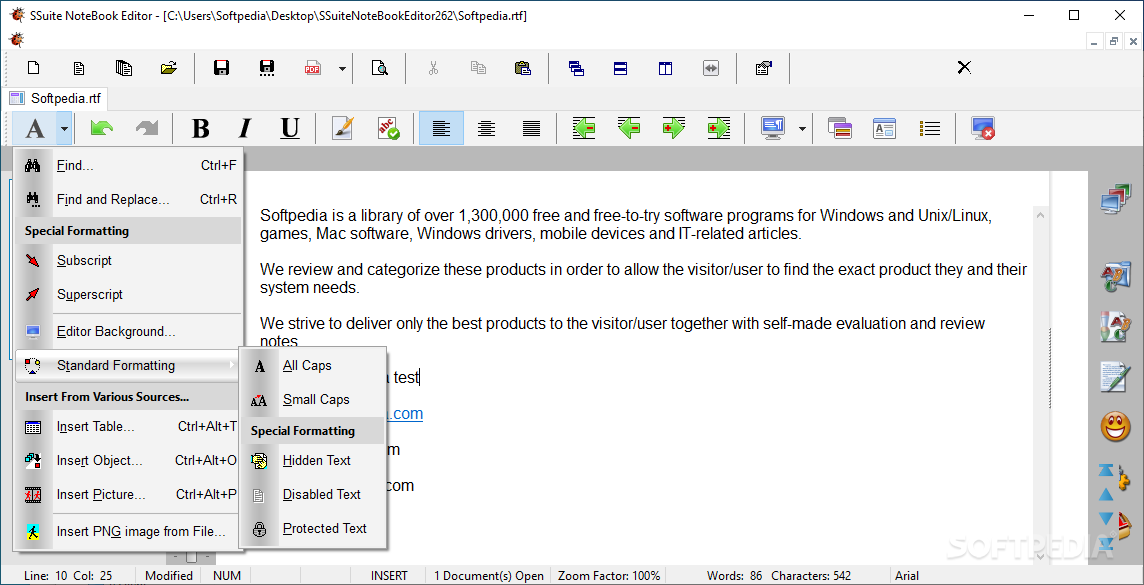
Task: Switch to the Softpedia.rtf tab
Action: tap(57, 98)
